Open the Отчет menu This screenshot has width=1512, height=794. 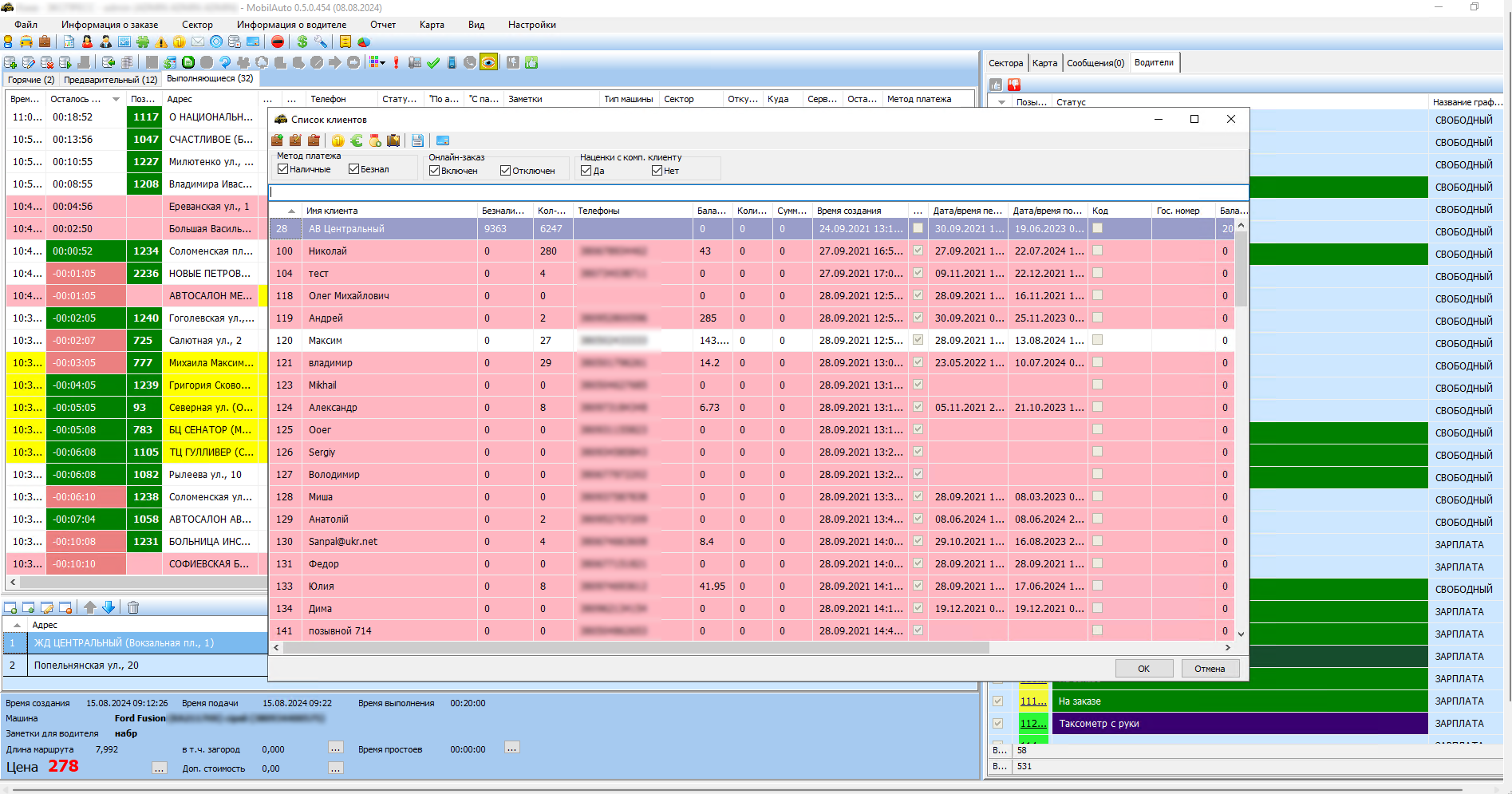click(382, 25)
